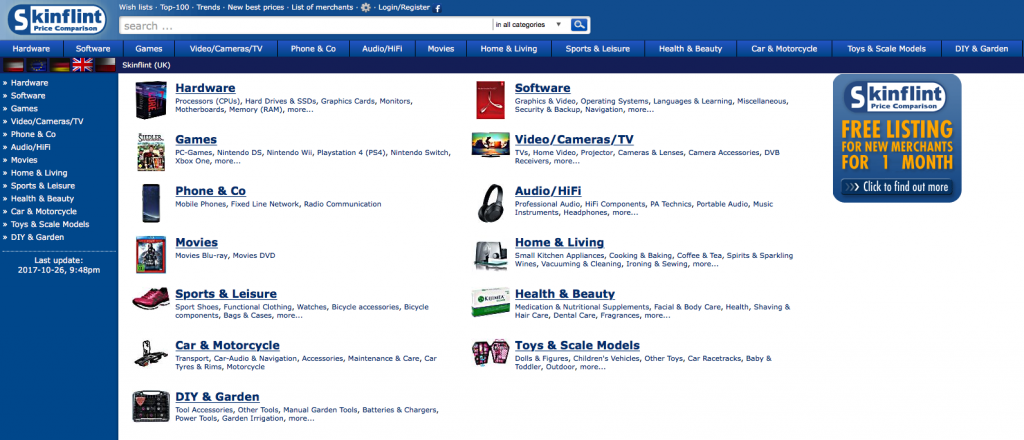The image size is (1024, 440).
Task: Open the 'in all categories' dropdown
Action: pos(528,25)
